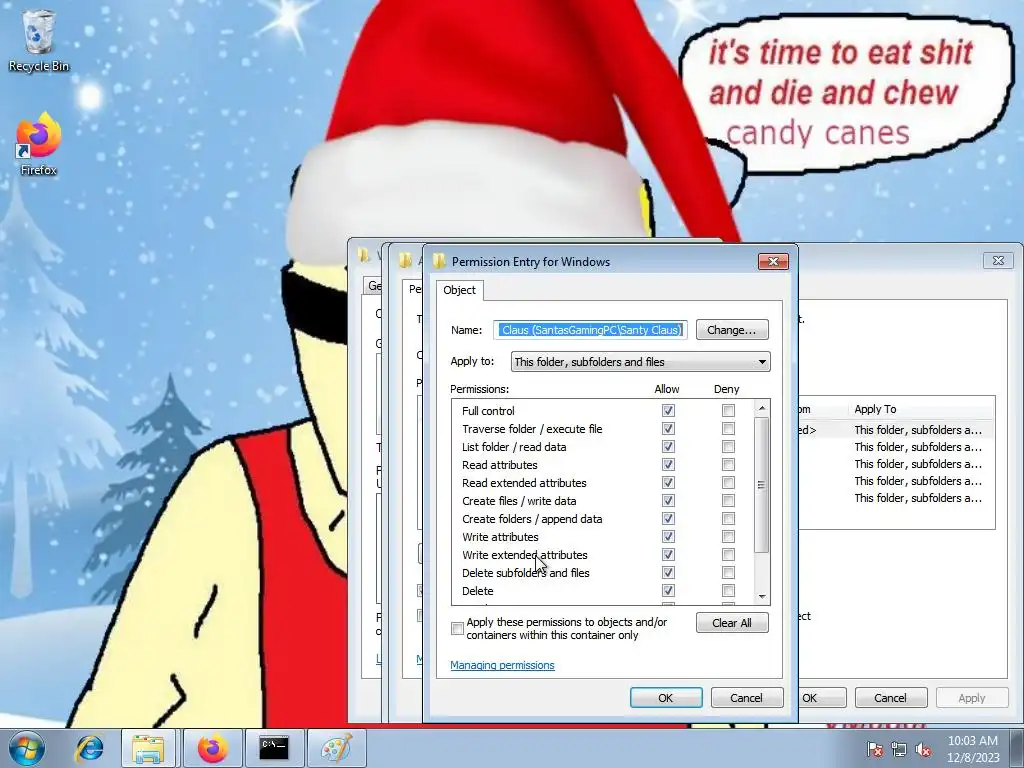Open the Managing permissions link
This screenshot has width=1024, height=768.
(x=502, y=665)
